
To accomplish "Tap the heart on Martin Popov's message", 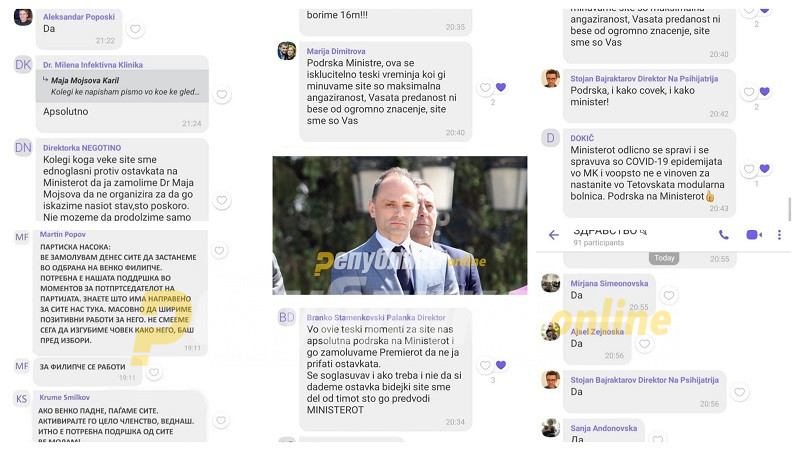I will (x=219, y=250).
